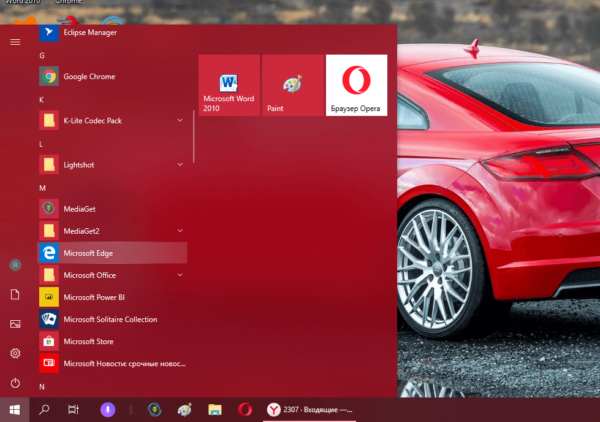Open Settings gear in Start sidebar

(x=15, y=353)
